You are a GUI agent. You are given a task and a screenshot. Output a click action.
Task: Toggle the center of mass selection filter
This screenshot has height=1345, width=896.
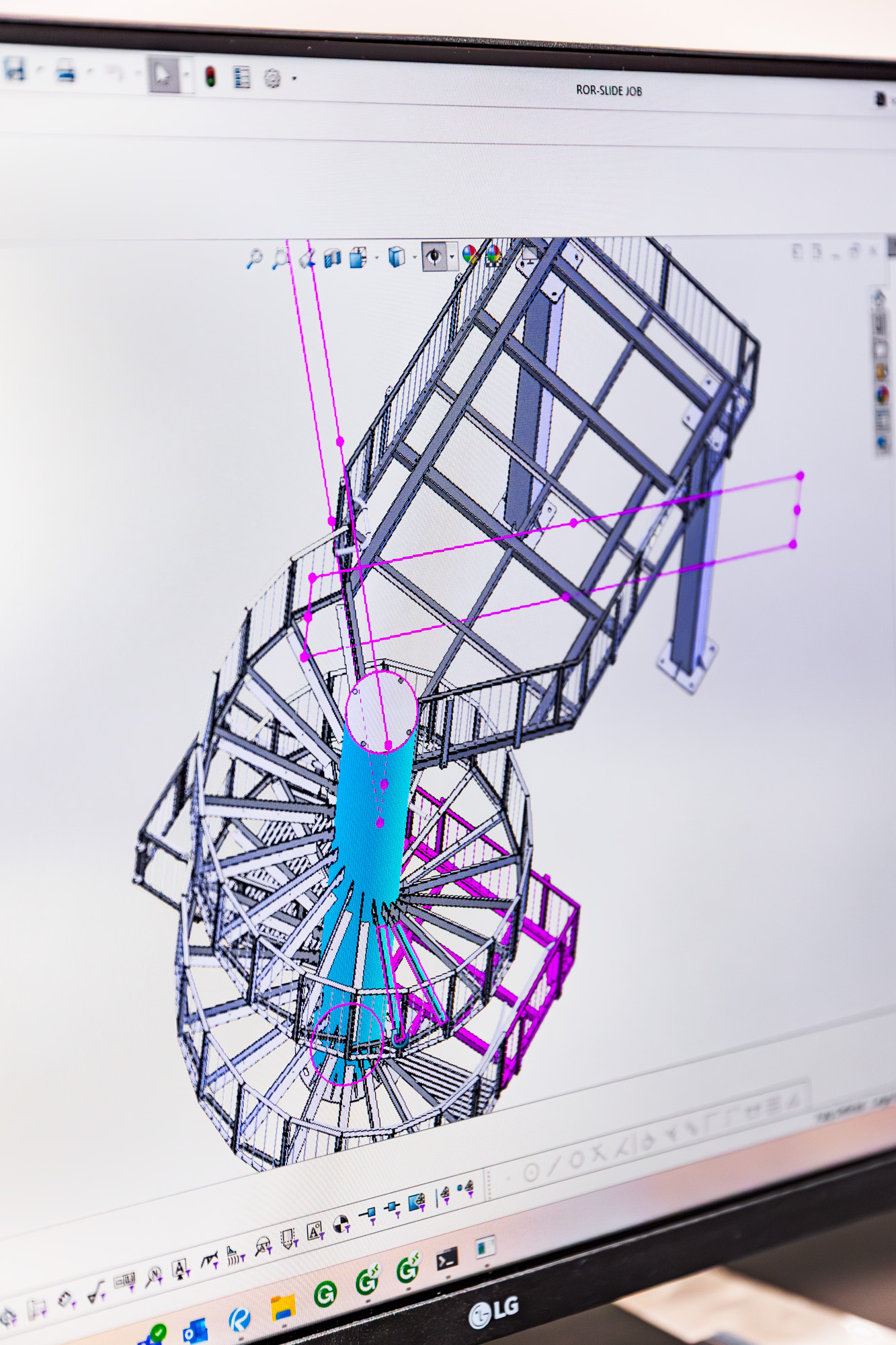pos(341,1224)
